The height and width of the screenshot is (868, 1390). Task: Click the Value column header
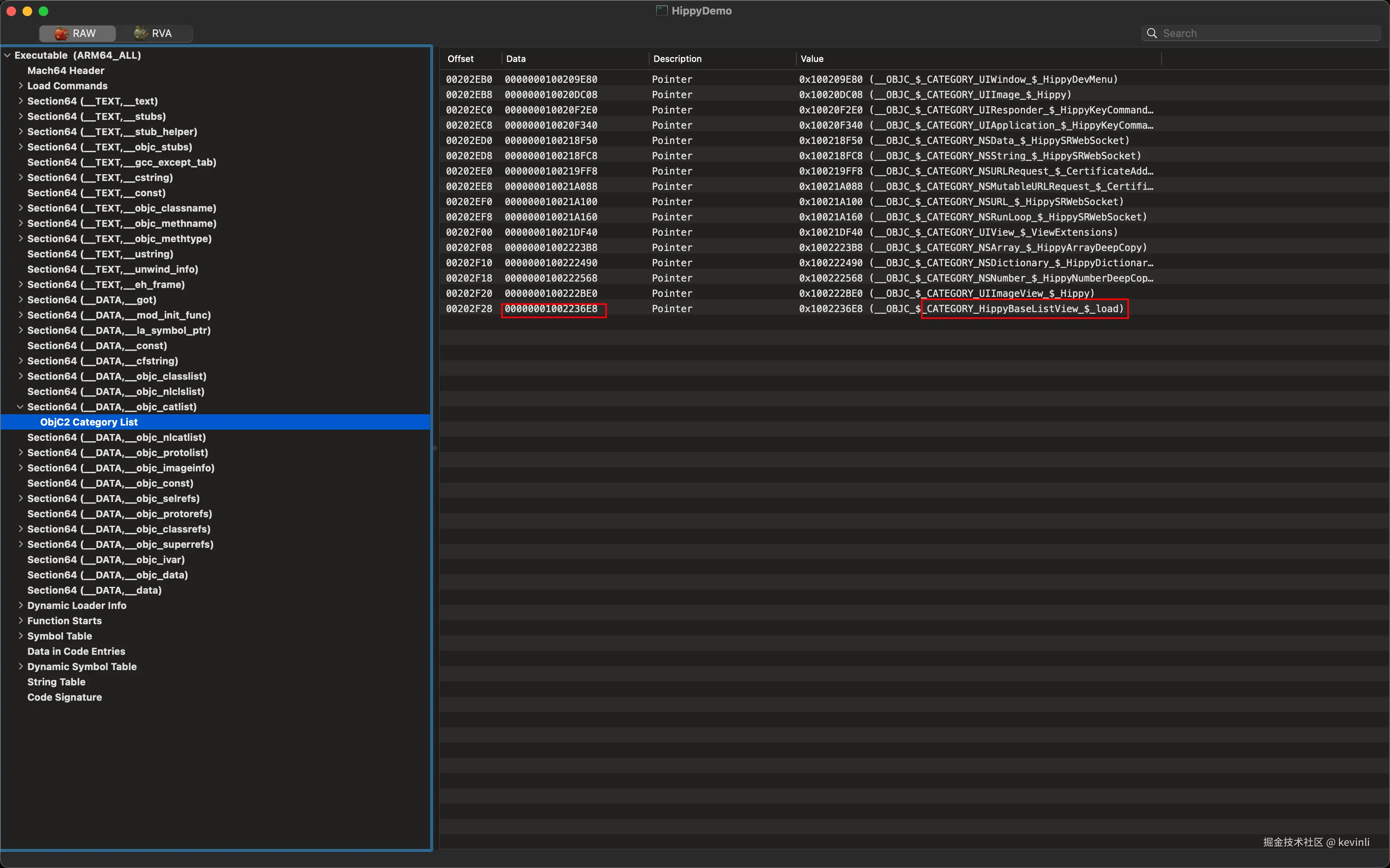coord(812,59)
